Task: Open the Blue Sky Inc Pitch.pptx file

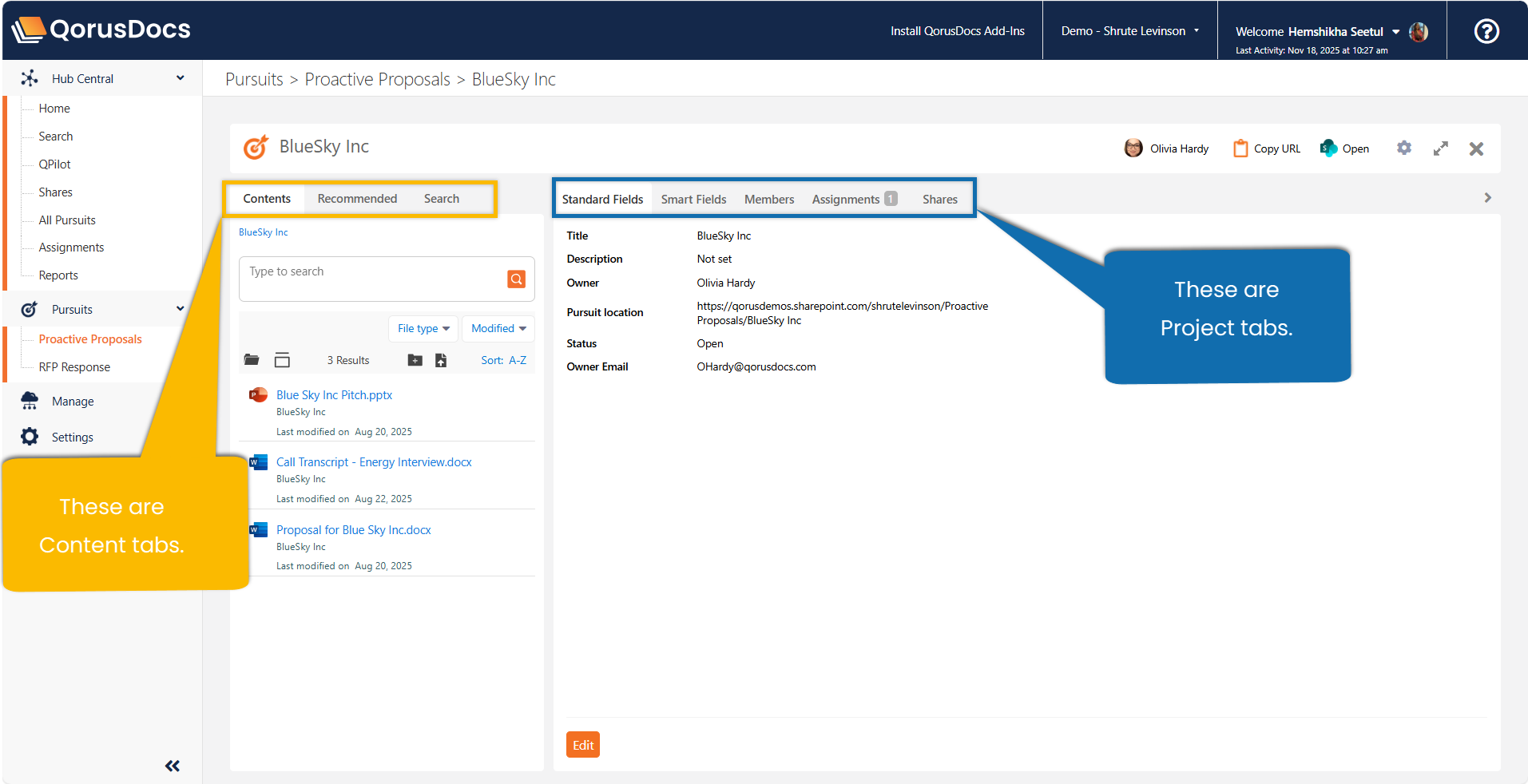Action: [334, 395]
